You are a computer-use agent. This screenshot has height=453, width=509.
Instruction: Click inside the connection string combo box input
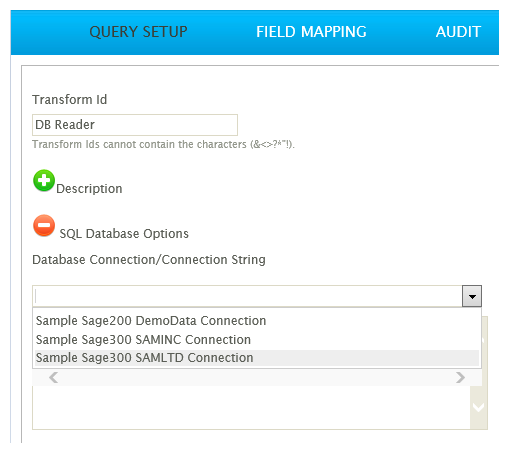pos(247,296)
